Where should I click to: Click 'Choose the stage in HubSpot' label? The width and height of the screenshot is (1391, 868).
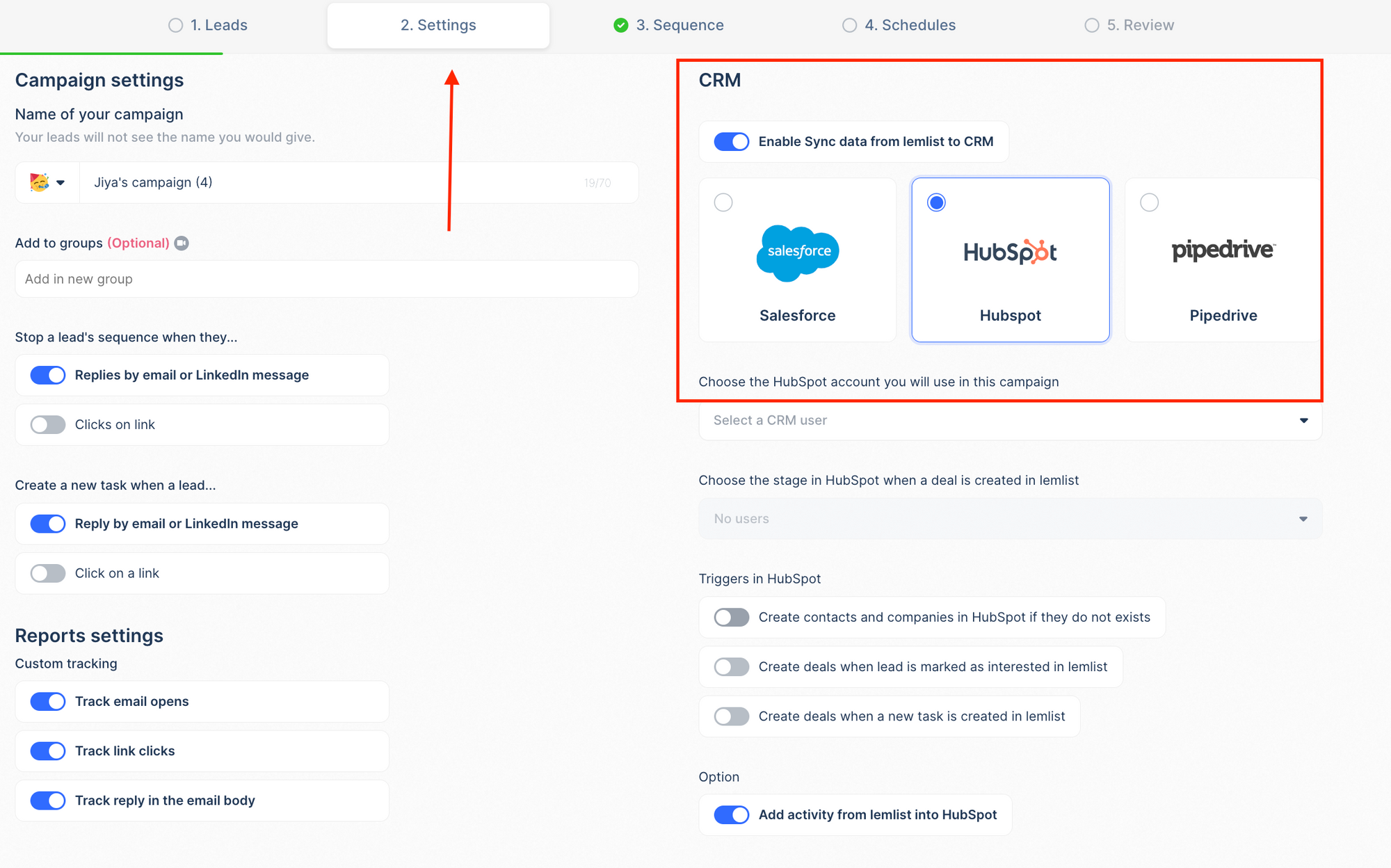click(x=889, y=481)
